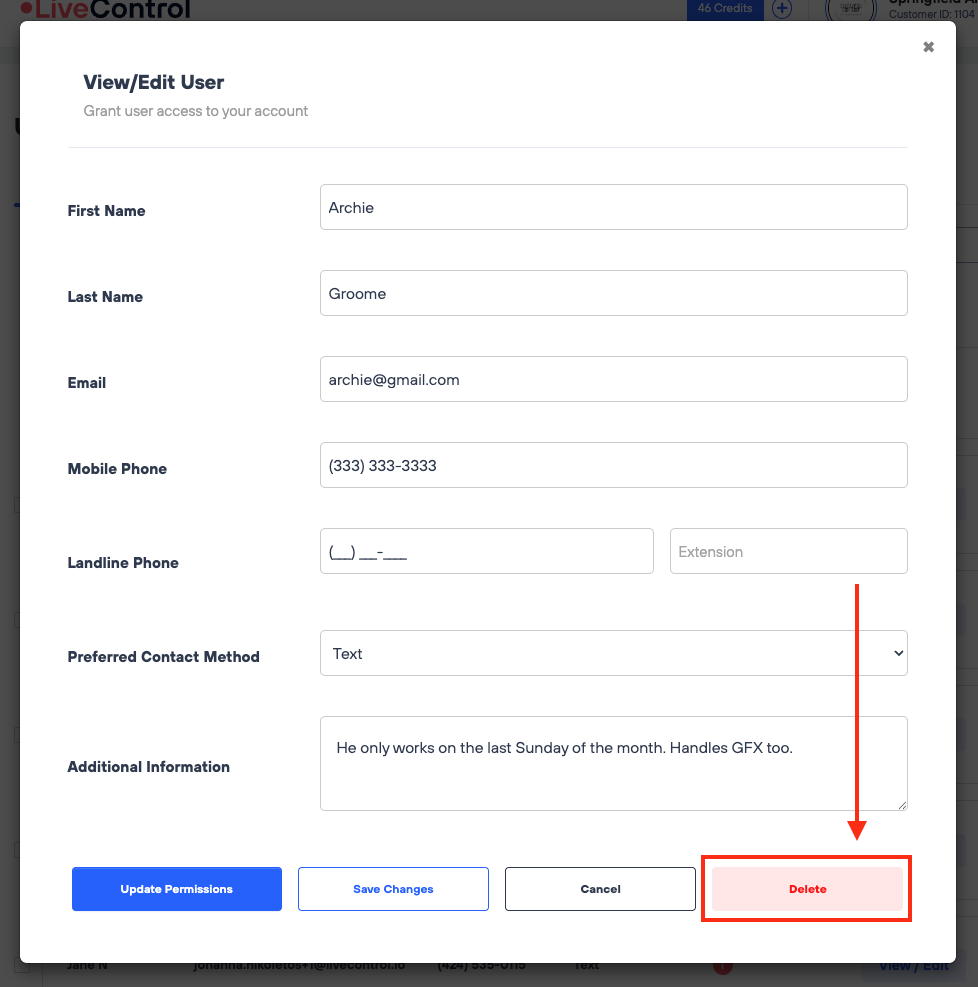This screenshot has height=987, width=978.
Task: Click the Last Name field
Action: [x=613, y=293]
